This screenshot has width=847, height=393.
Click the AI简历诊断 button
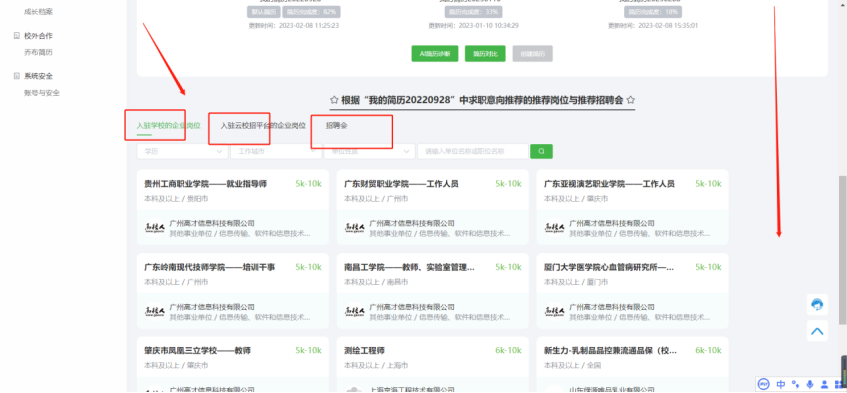pyautogui.click(x=435, y=53)
